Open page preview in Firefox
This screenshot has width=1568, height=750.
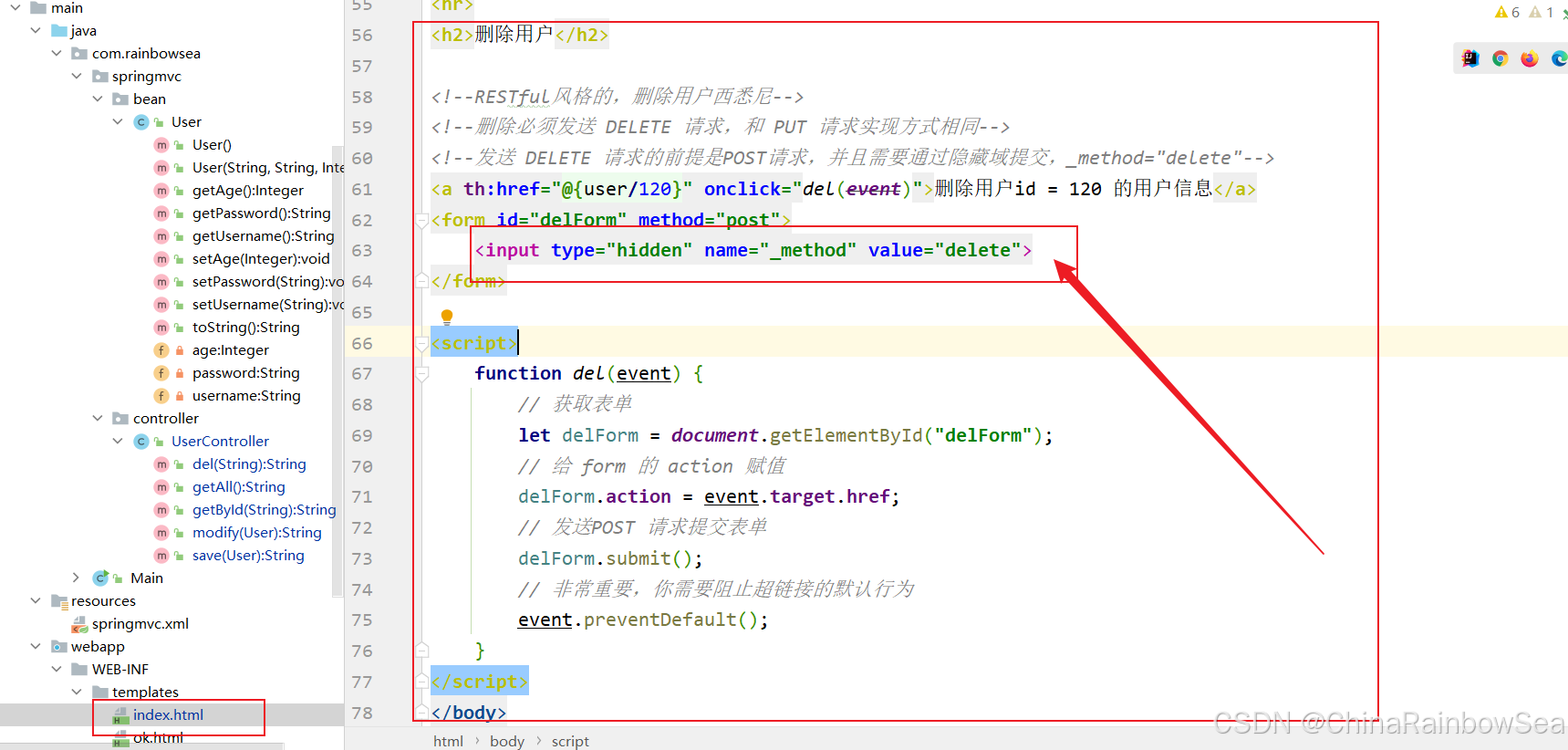(x=1530, y=58)
